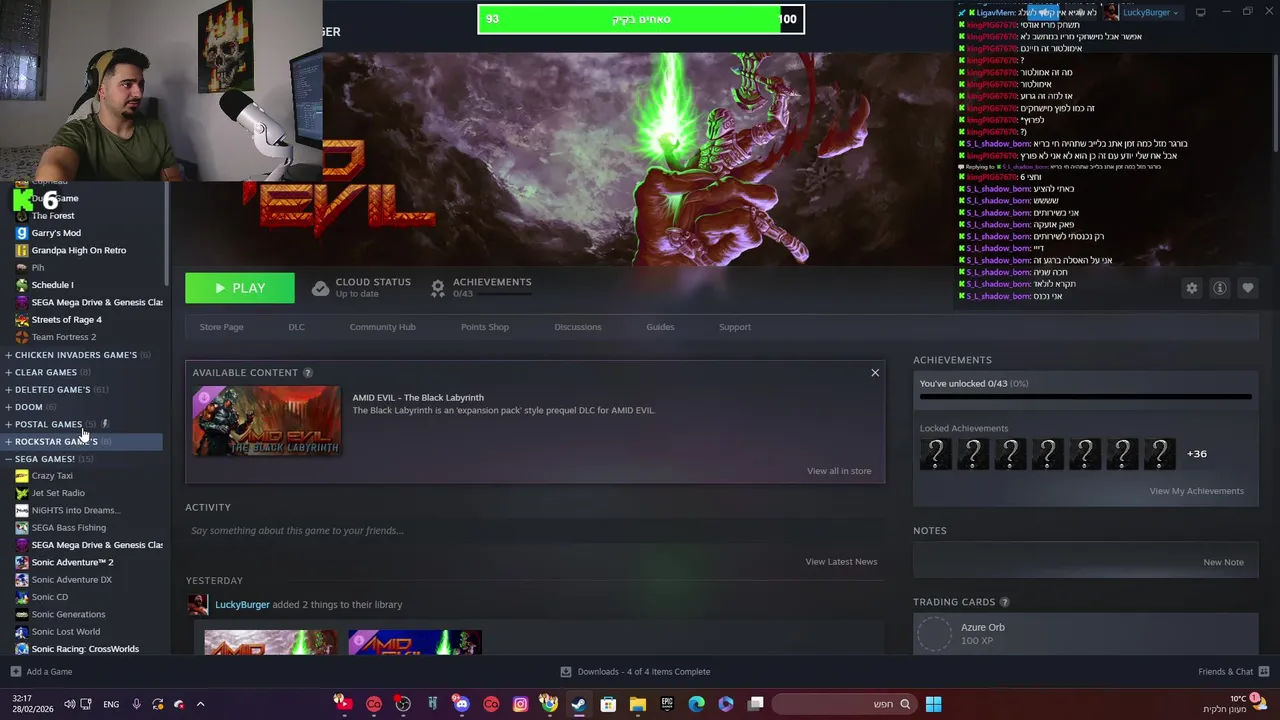Click View all in store
Image resolution: width=1280 pixels, height=720 pixels.
click(839, 471)
